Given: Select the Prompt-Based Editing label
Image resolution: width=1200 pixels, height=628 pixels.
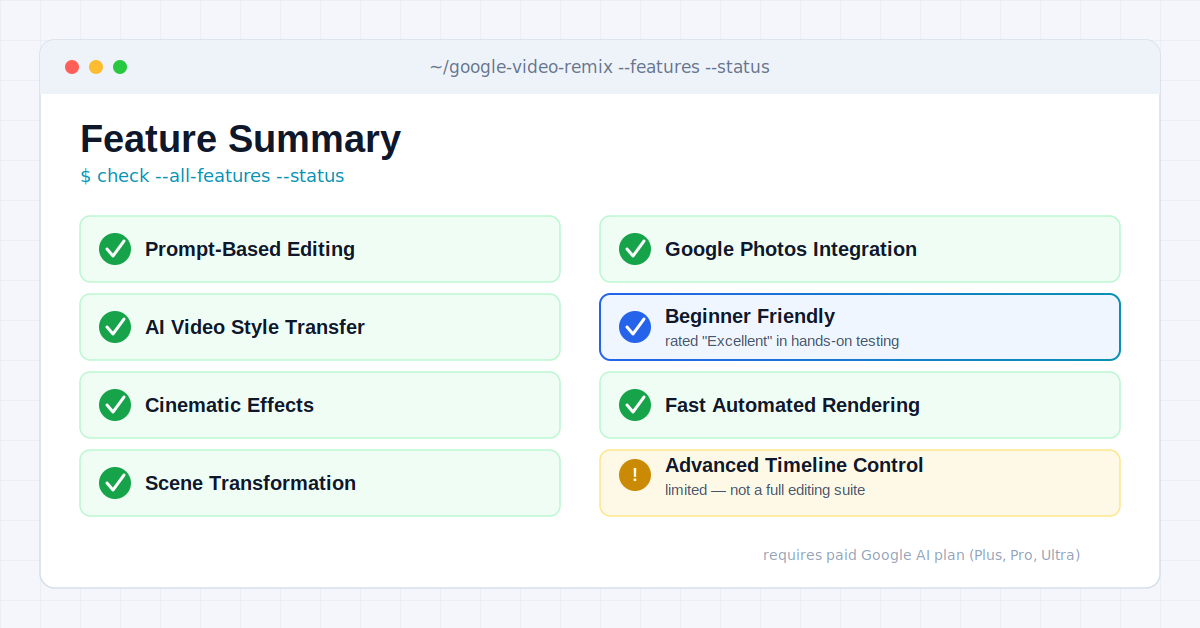Looking at the screenshot, I should click(x=250, y=249).
